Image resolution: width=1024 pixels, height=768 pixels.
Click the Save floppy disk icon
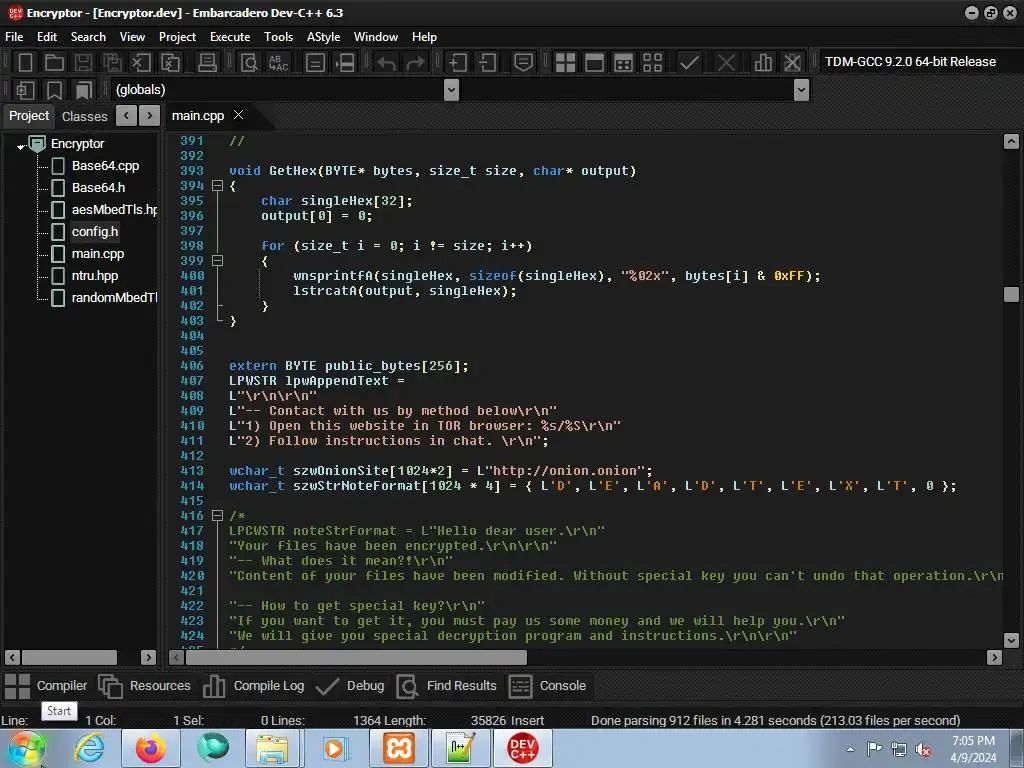tap(83, 63)
